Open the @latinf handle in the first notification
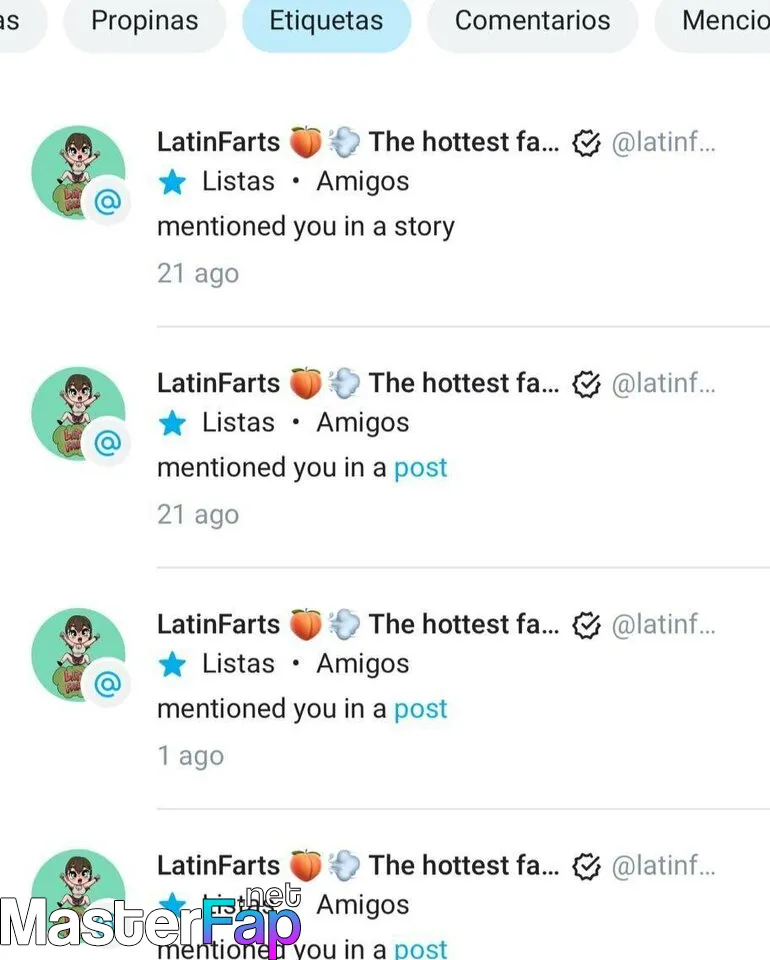 pyautogui.click(x=663, y=143)
